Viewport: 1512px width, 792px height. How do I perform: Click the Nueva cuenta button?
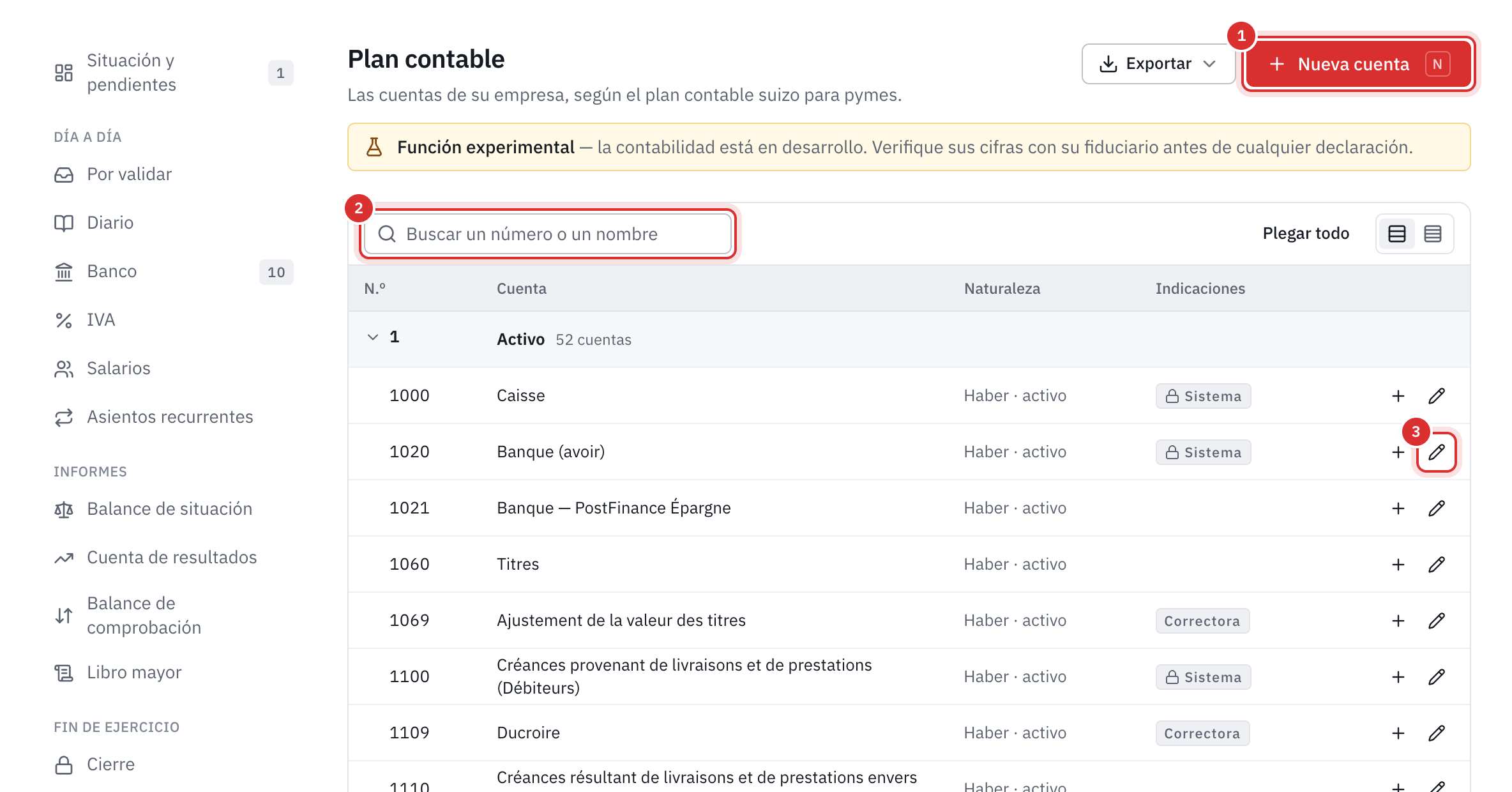click(x=1359, y=64)
